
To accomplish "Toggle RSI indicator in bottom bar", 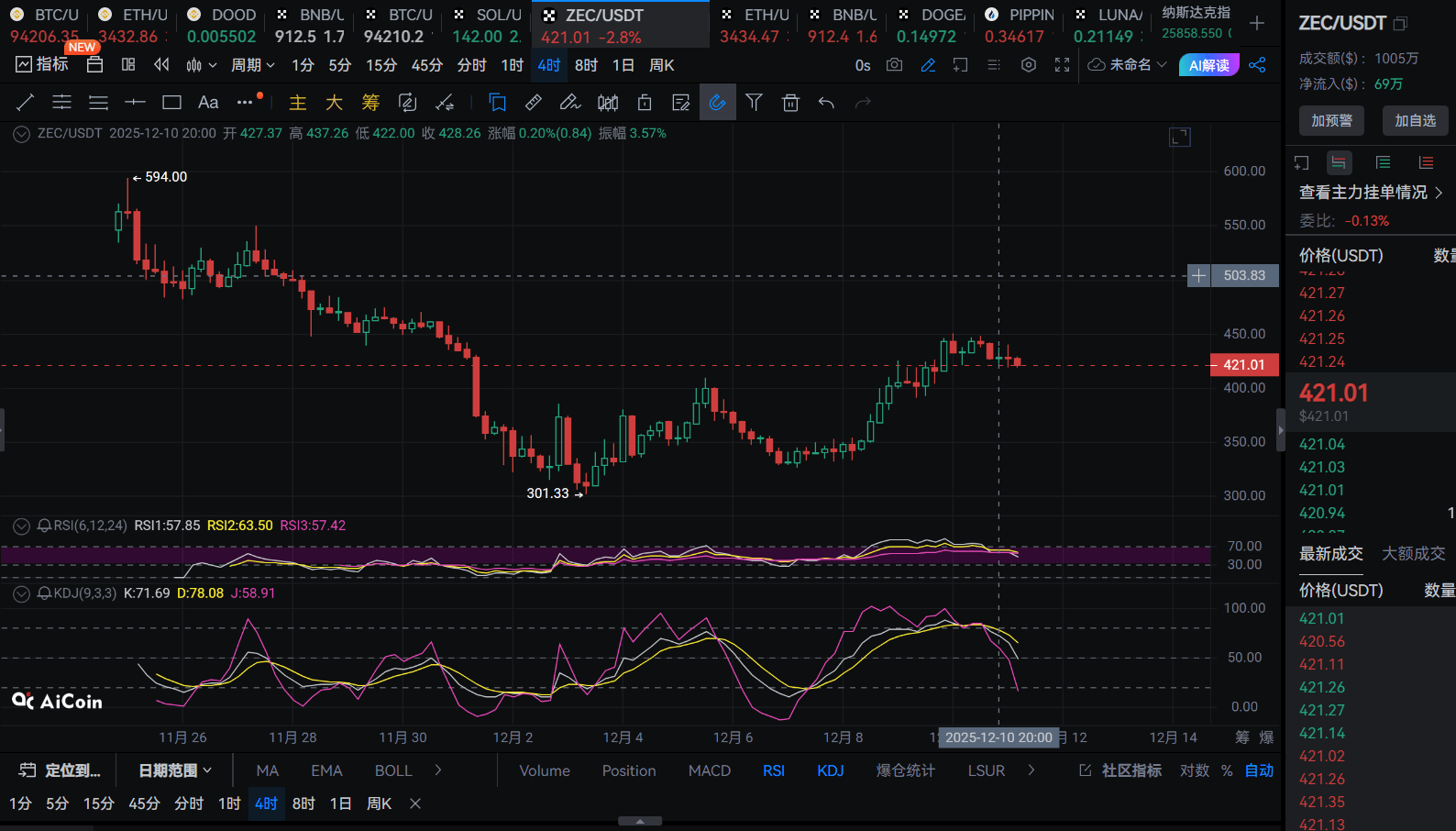I will coord(773,770).
